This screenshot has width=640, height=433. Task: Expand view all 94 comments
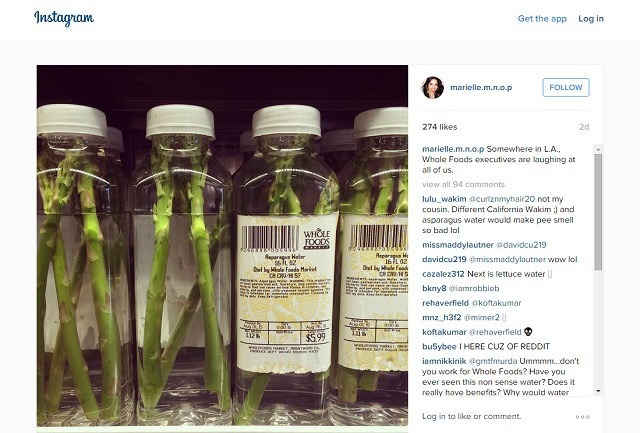pos(463,184)
